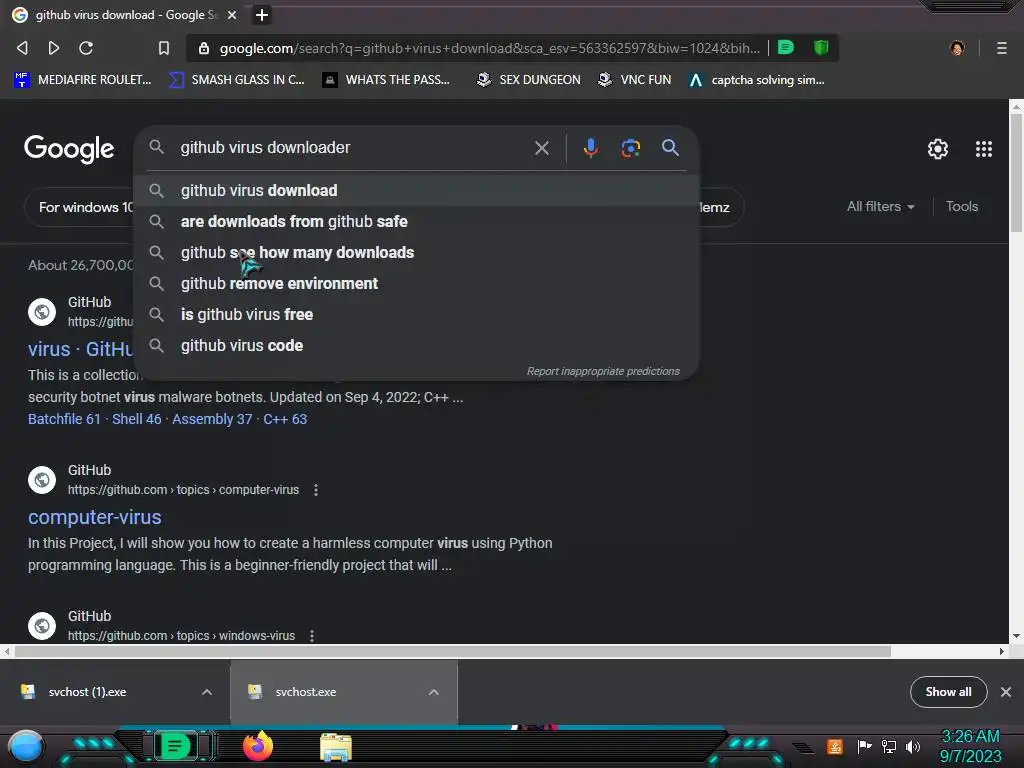The width and height of the screenshot is (1024, 768).
Task: Open File Explorer from the taskbar
Action: [x=336, y=747]
